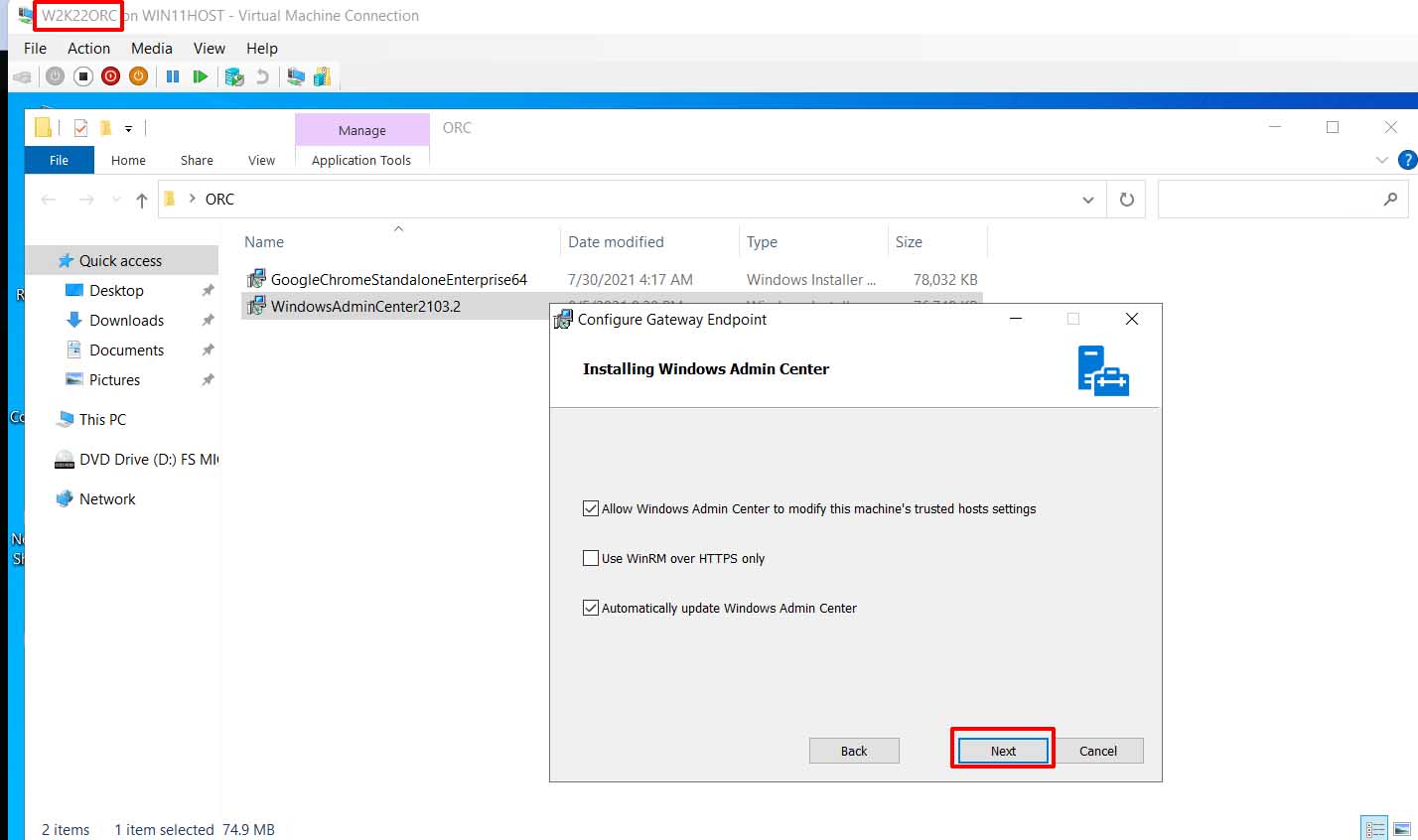Select the DVD Drive (D:) entry
The height and width of the screenshot is (840, 1418).
pos(136,459)
